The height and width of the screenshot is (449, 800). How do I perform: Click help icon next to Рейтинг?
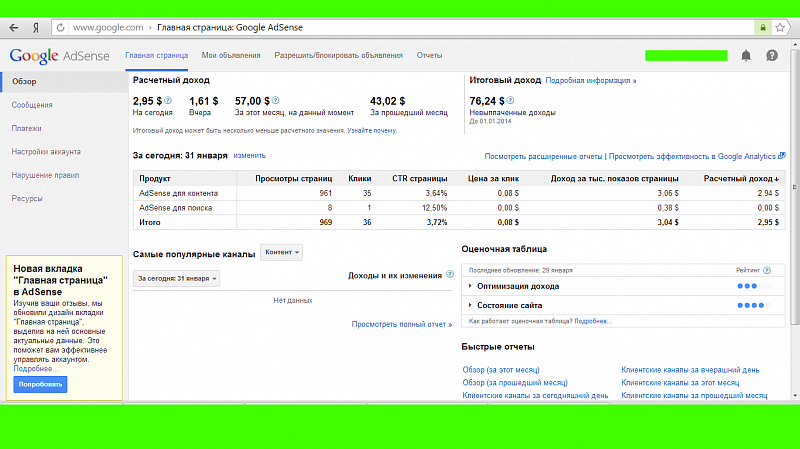pyautogui.click(x=767, y=270)
